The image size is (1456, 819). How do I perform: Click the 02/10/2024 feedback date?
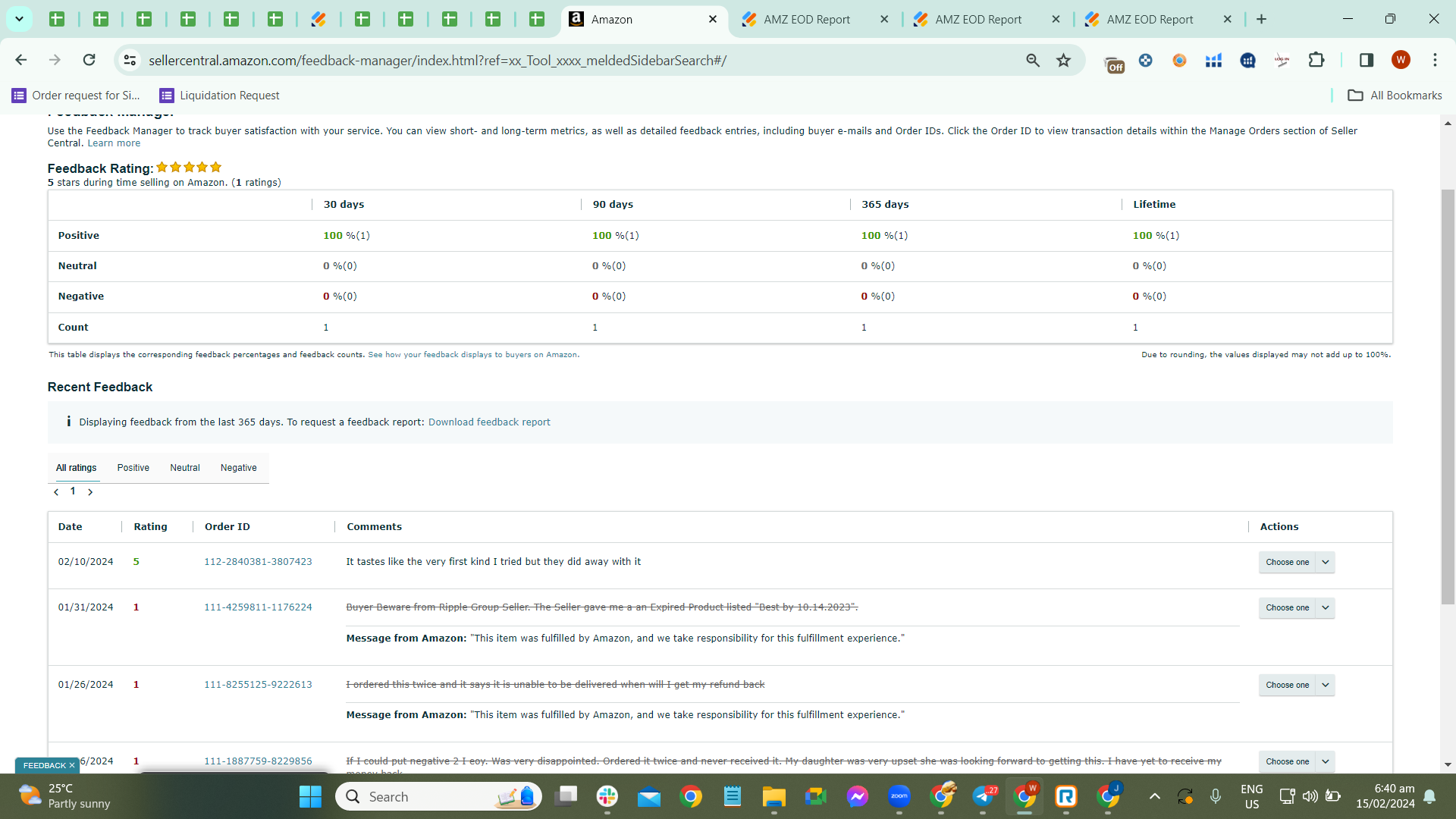coord(86,562)
